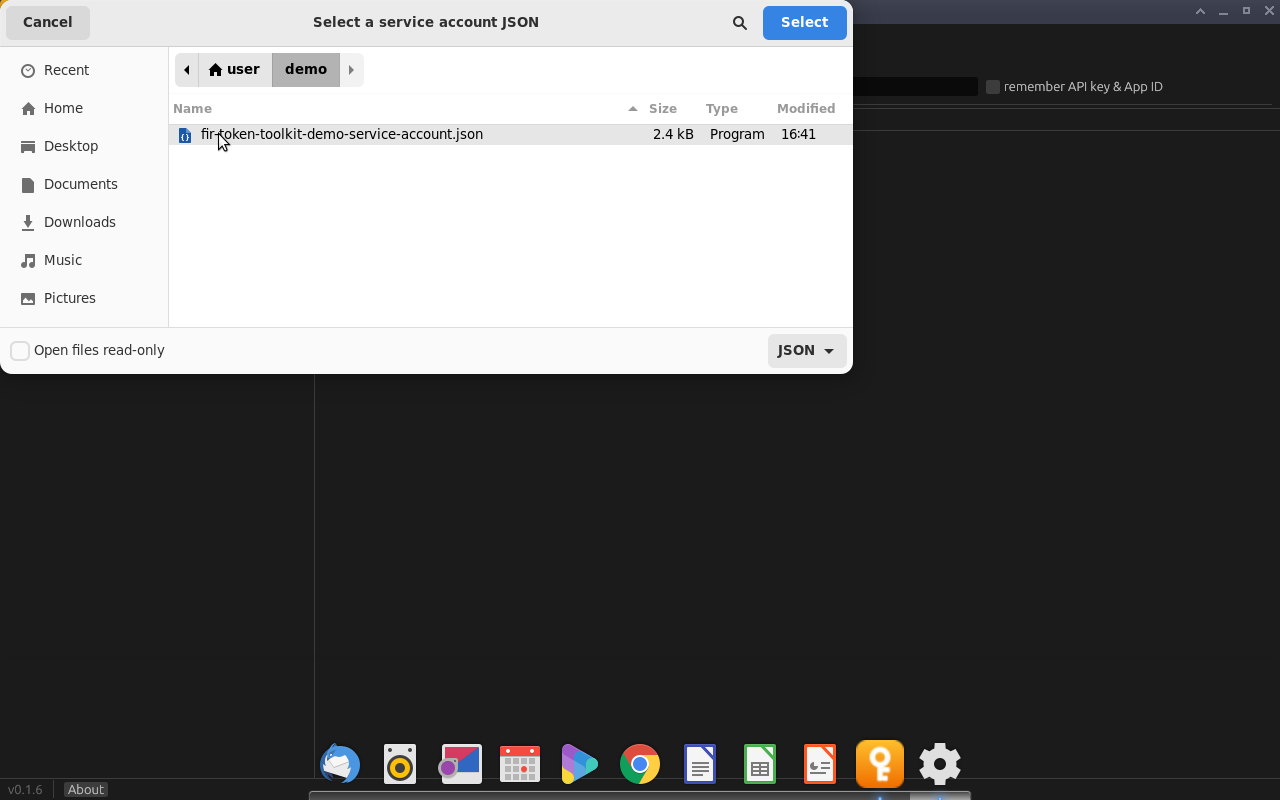This screenshot has height=800, width=1280.
Task: Click the Pictures icon in sidebar
Action: click(28, 299)
